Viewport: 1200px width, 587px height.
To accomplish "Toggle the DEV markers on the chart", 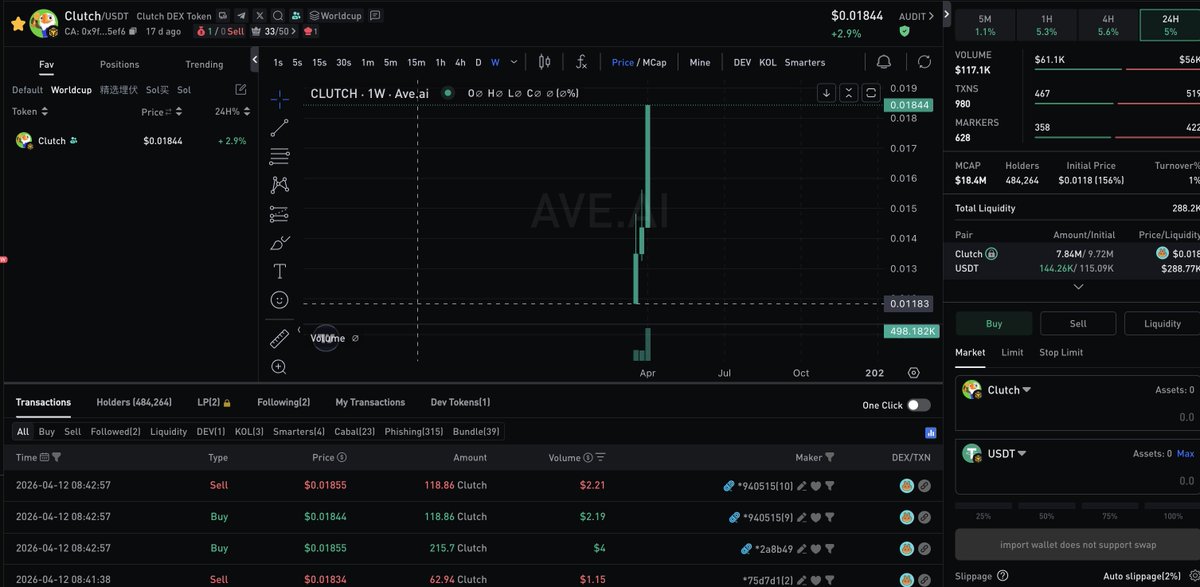I will click(x=742, y=62).
